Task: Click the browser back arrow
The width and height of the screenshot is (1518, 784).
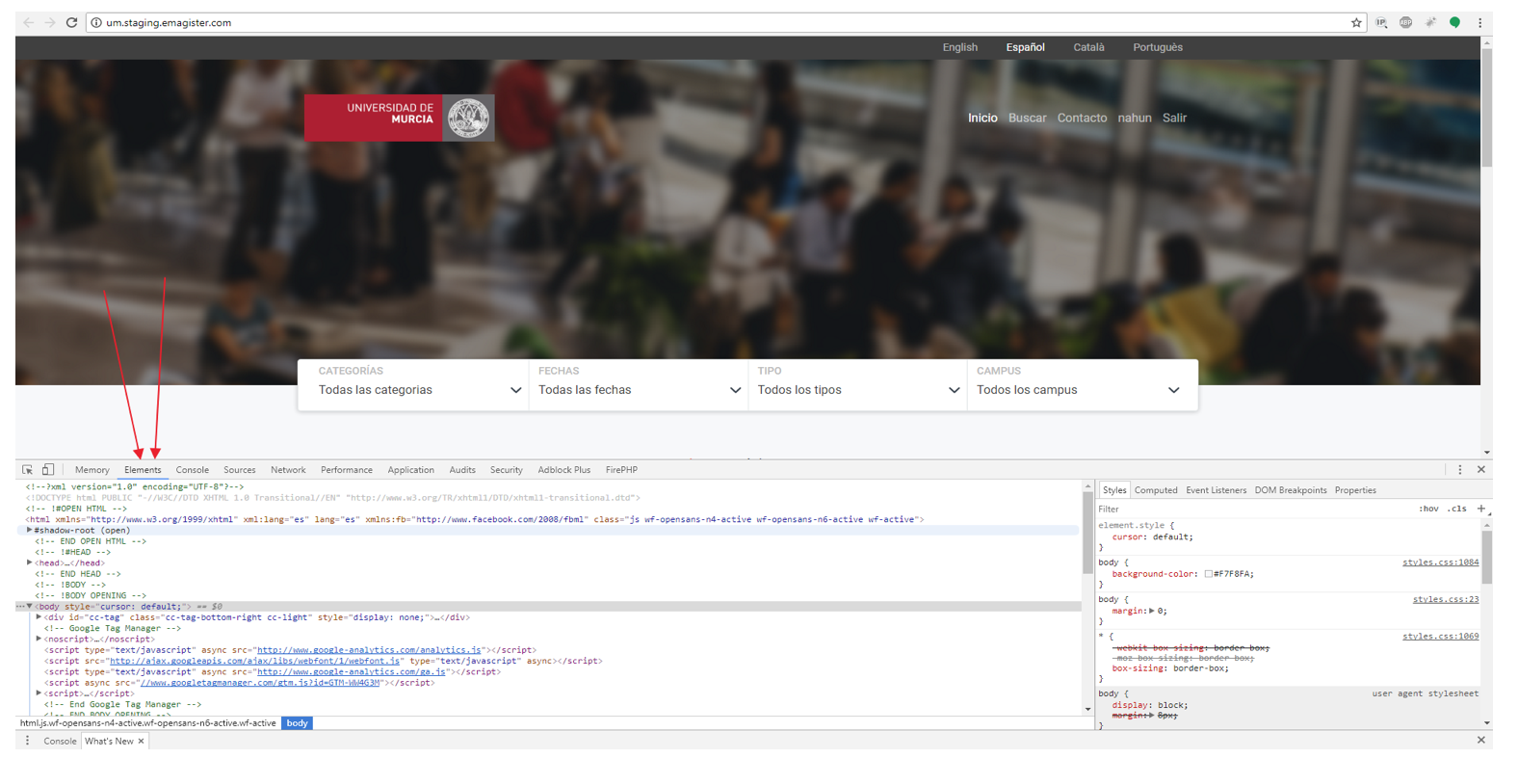Action: pos(28,22)
